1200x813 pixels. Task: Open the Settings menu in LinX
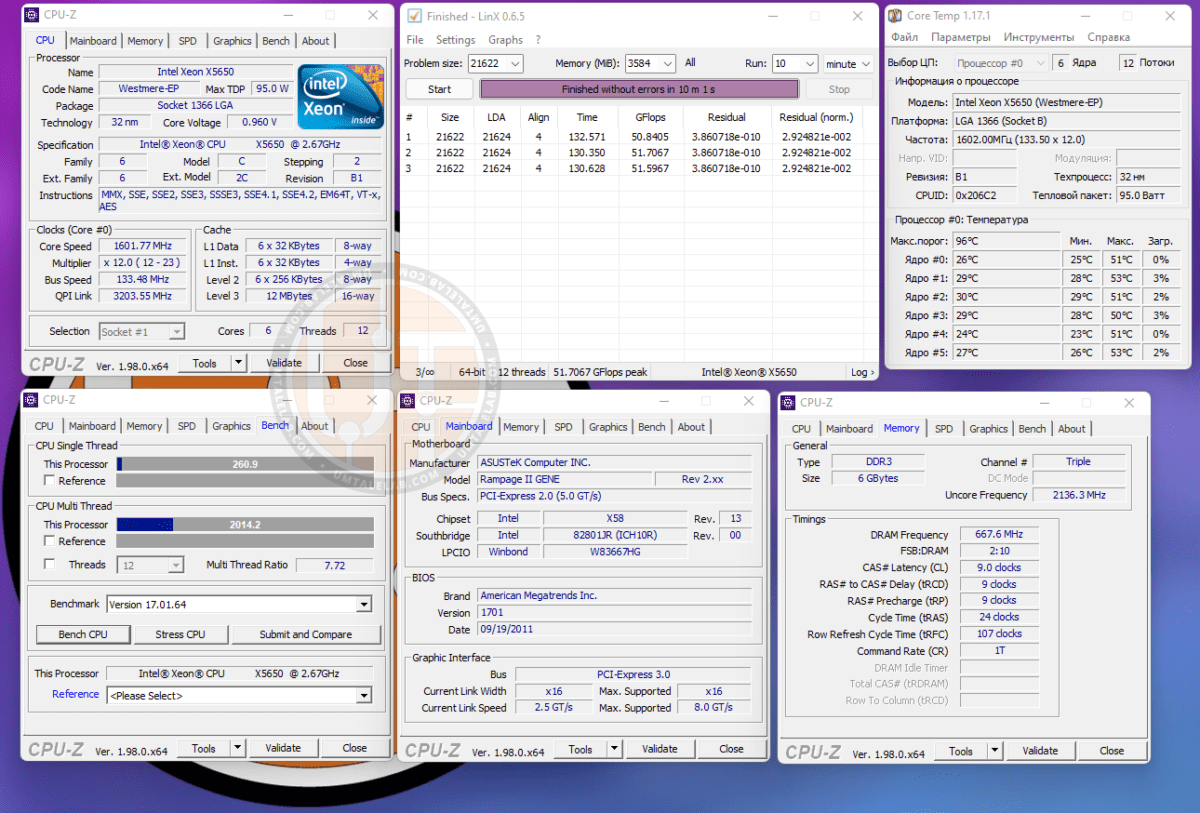[x=456, y=40]
